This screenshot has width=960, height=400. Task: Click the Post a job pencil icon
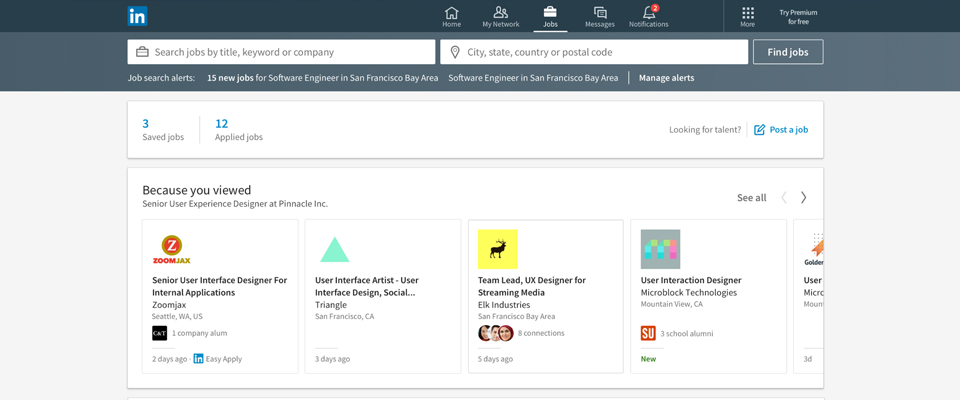pos(759,130)
